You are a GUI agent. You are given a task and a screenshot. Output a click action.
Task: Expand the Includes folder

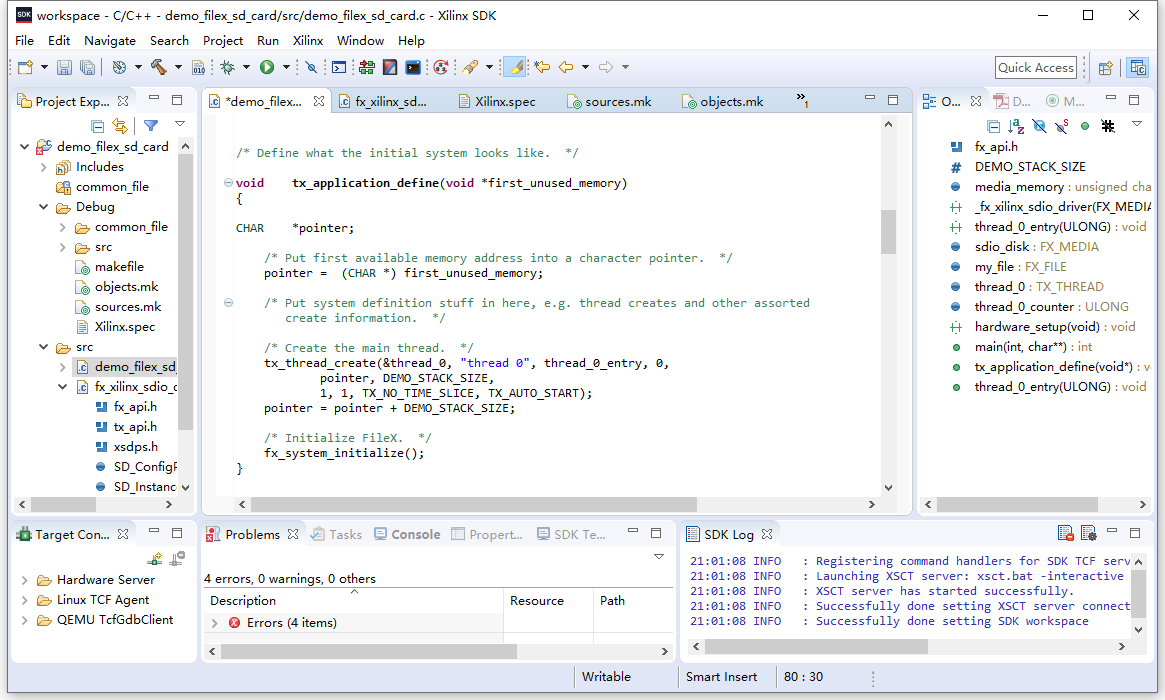tap(44, 167)
